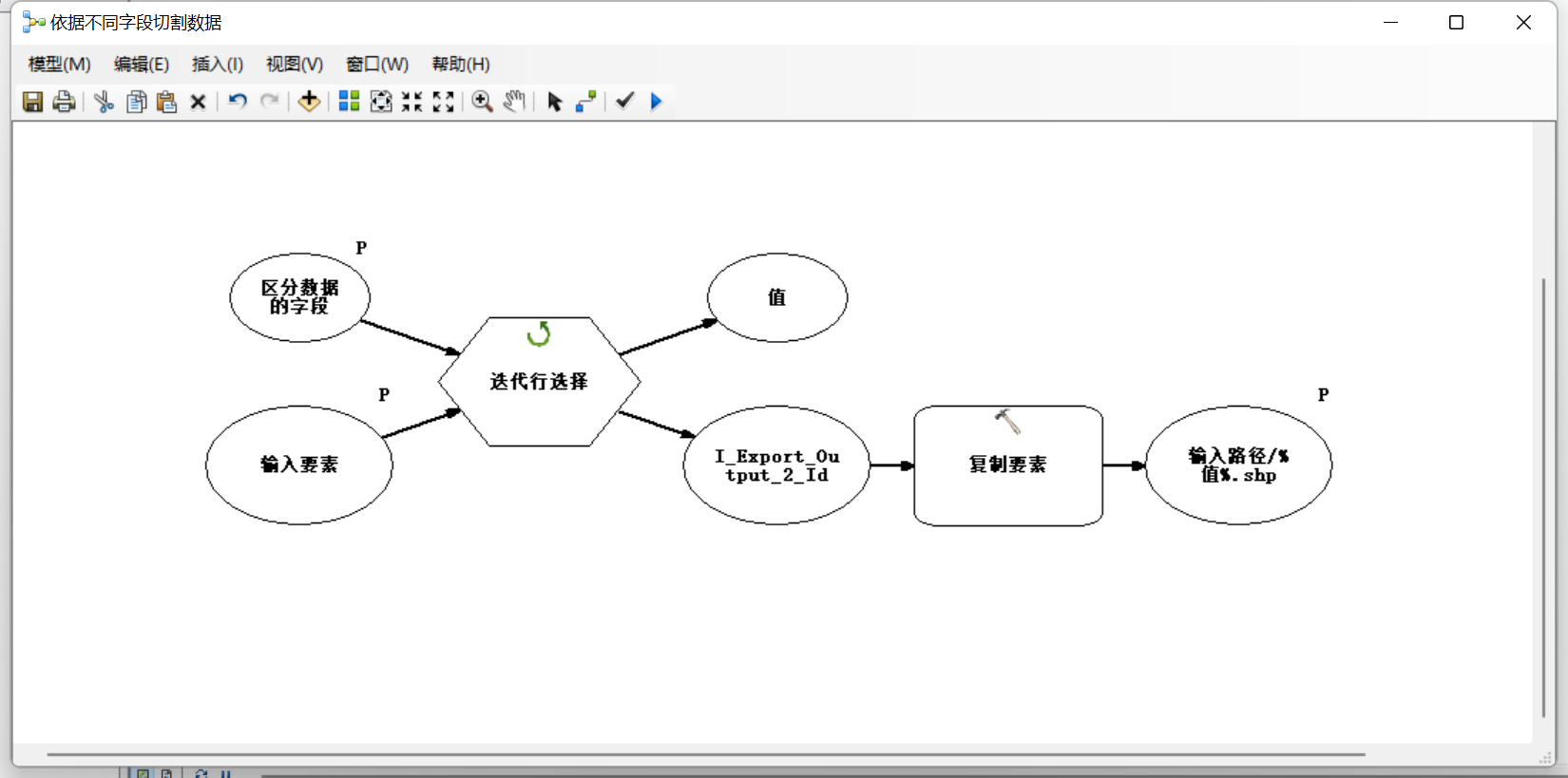The width and height of the screenshot is (1568, 778).
Task: Activate the magnifier zoom tool
Action: (x=483, y=102)
